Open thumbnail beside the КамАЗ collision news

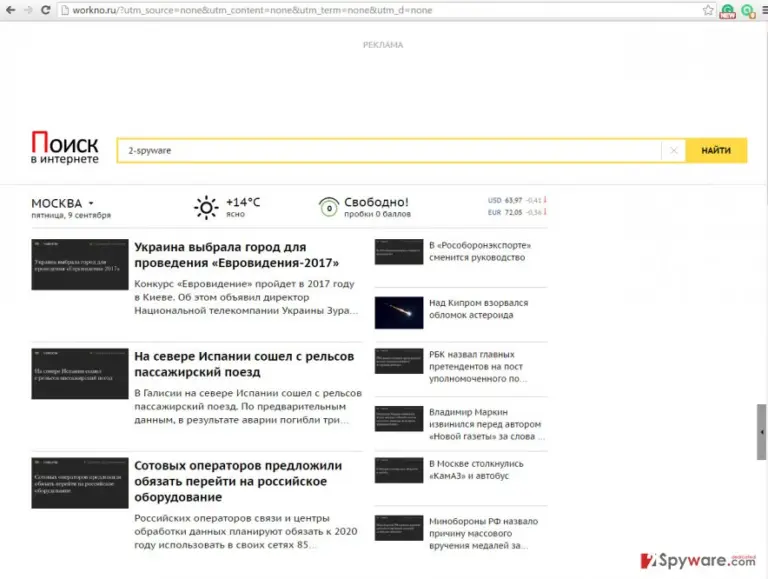399,470
